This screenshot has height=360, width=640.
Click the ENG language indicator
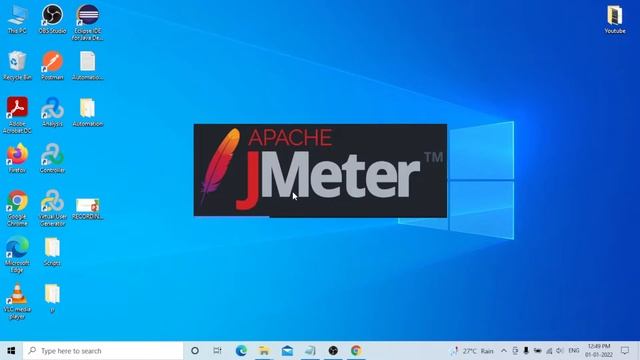click(x=573, y=351)
